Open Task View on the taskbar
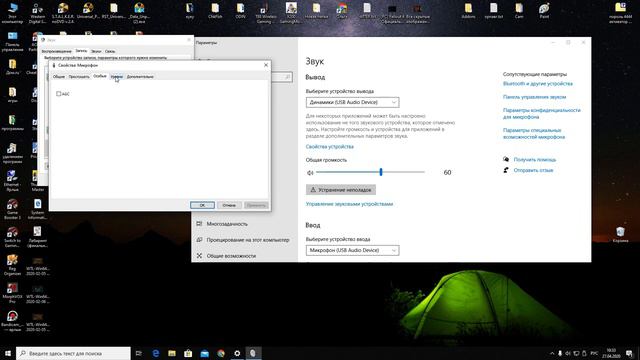 pos(139,353)
